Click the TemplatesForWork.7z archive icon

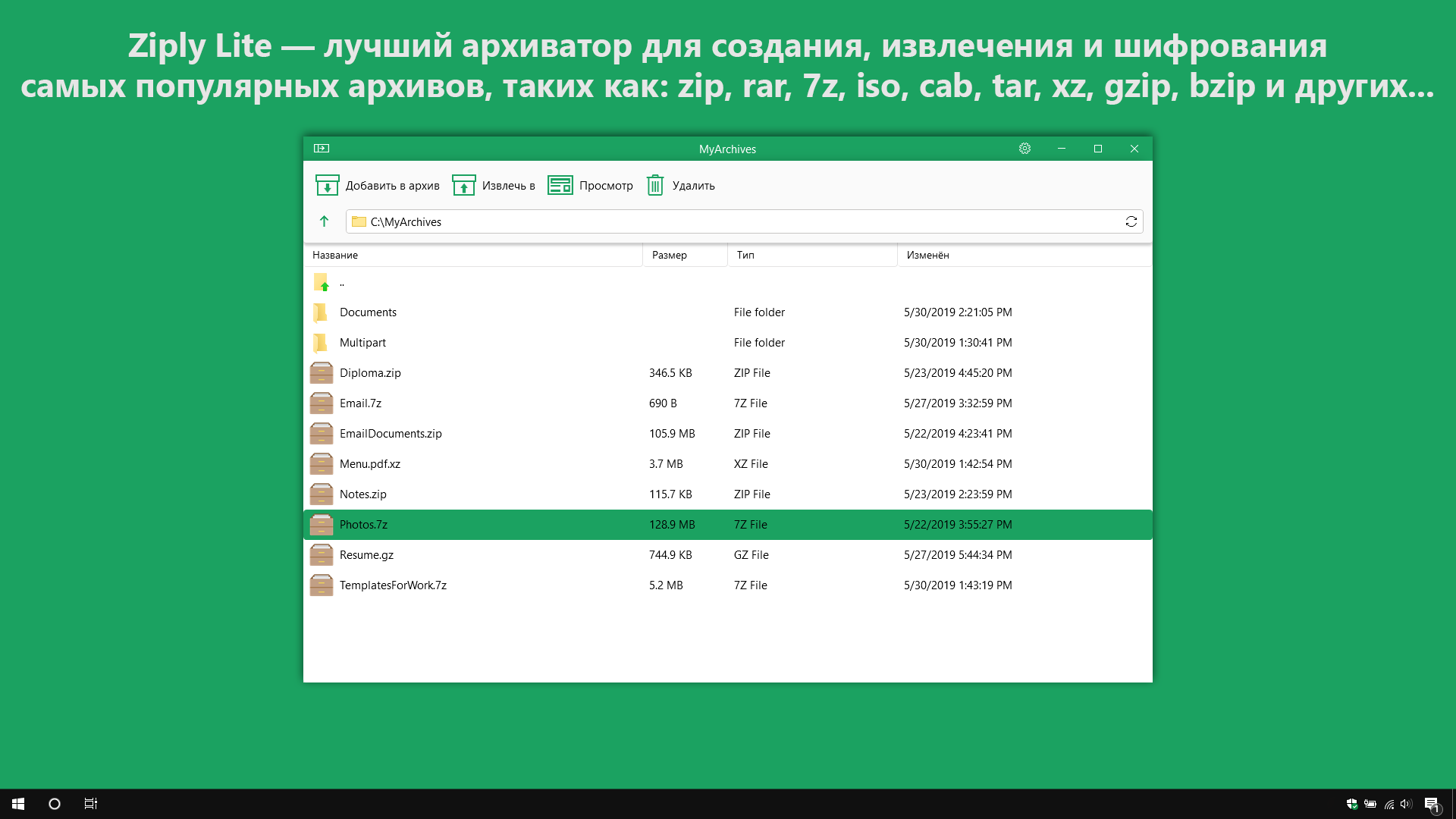tap(322, 585)
